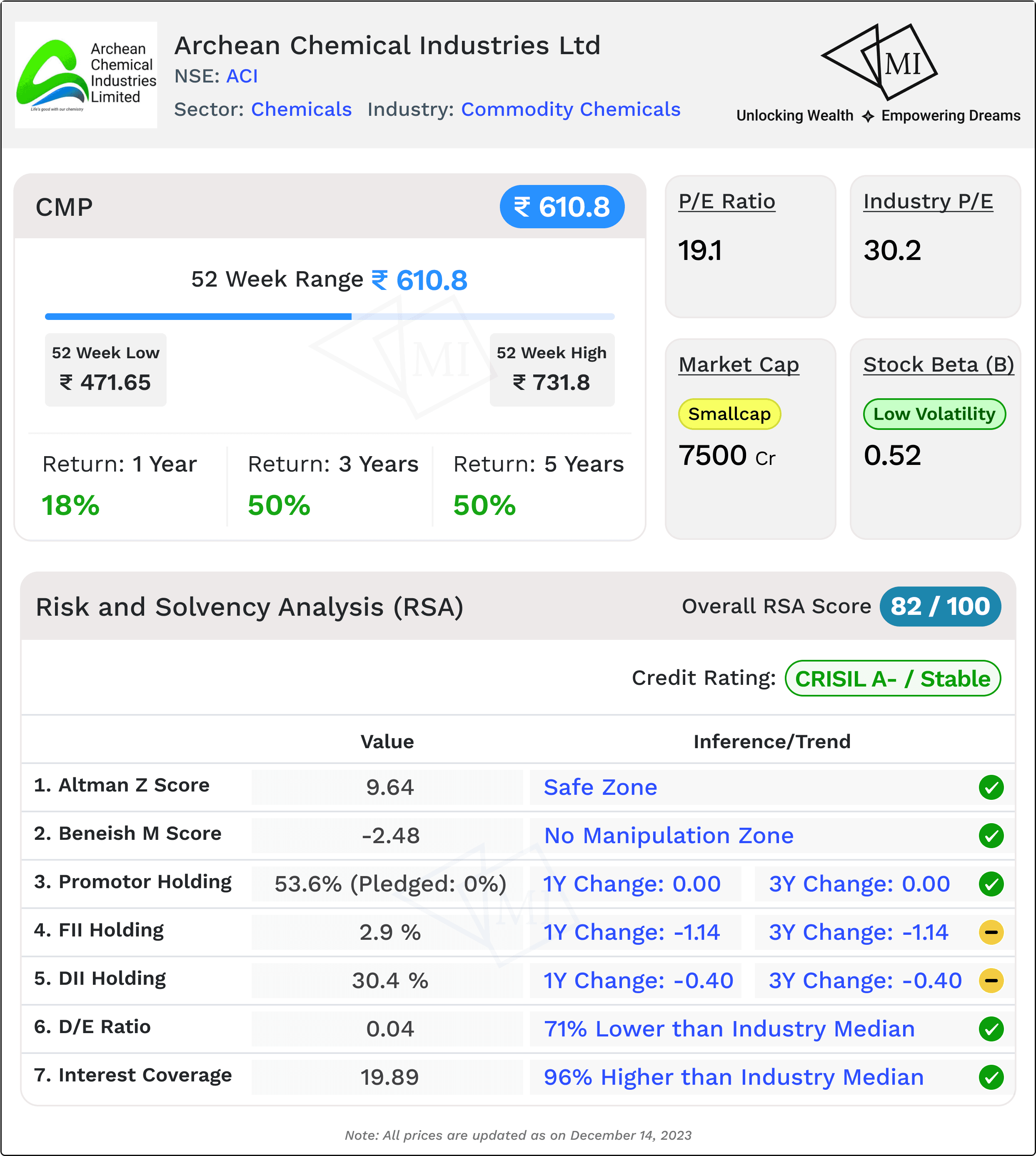
Task: Click the Inference/Trend column header
Action: pos(772,742)
